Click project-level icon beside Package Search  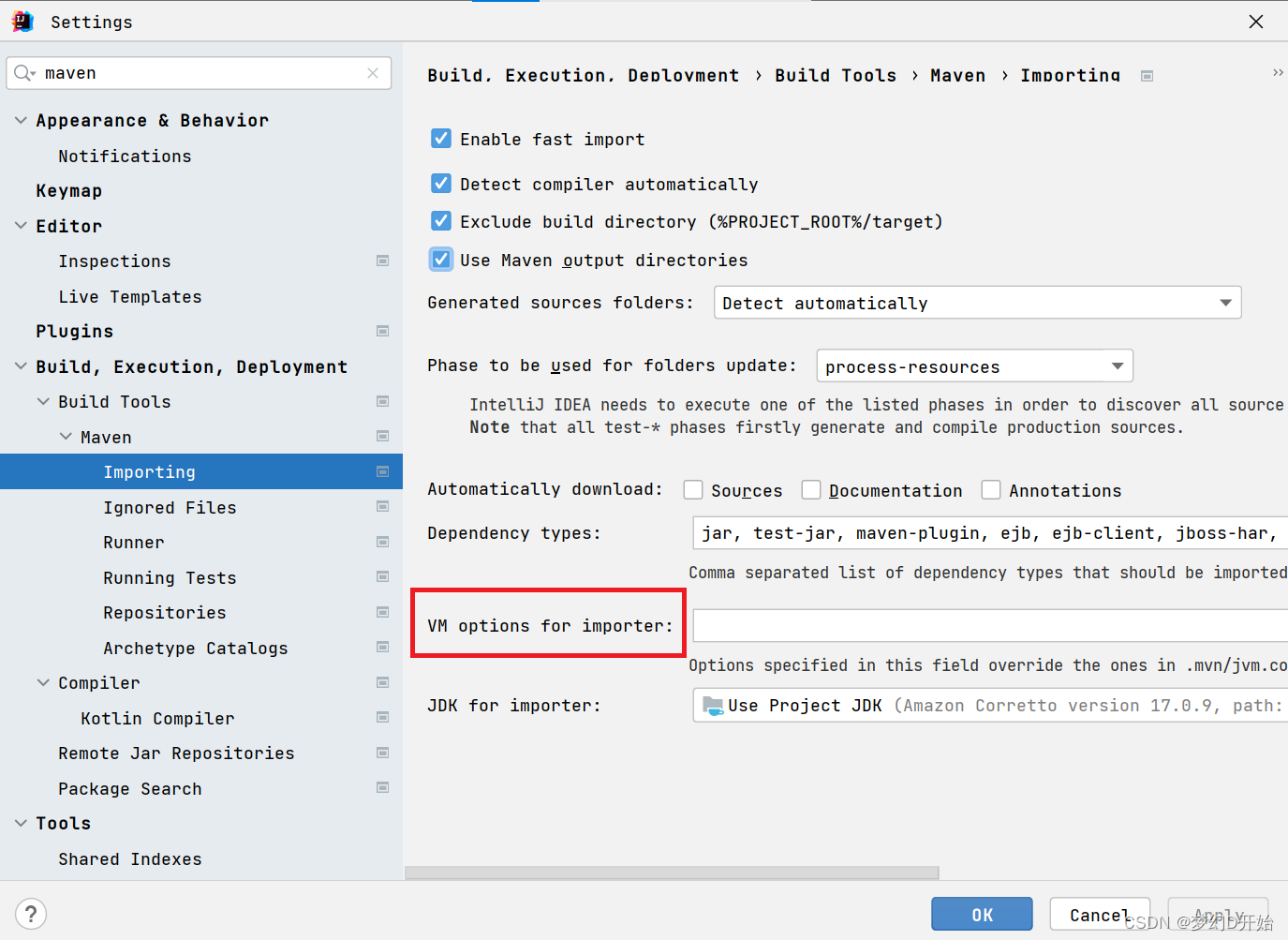382,787
